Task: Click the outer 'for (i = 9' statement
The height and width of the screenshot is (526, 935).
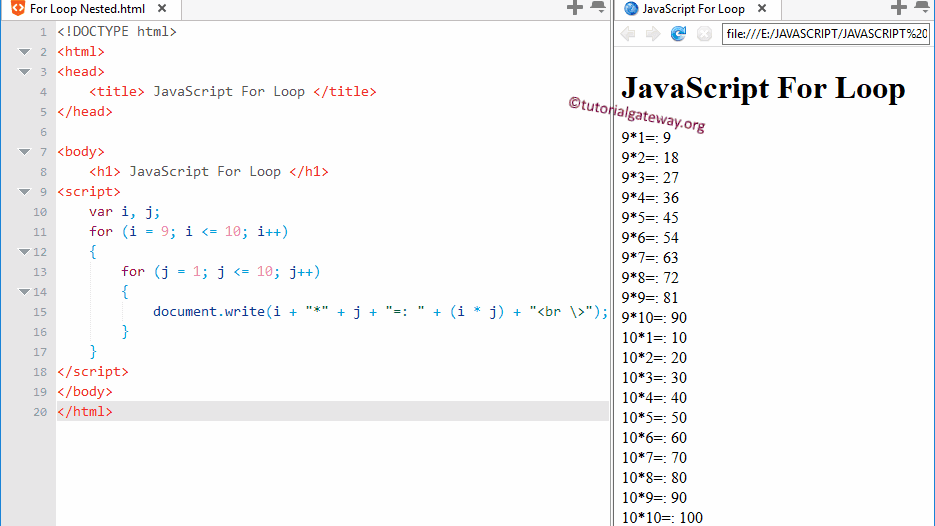Action: (188, 231)
